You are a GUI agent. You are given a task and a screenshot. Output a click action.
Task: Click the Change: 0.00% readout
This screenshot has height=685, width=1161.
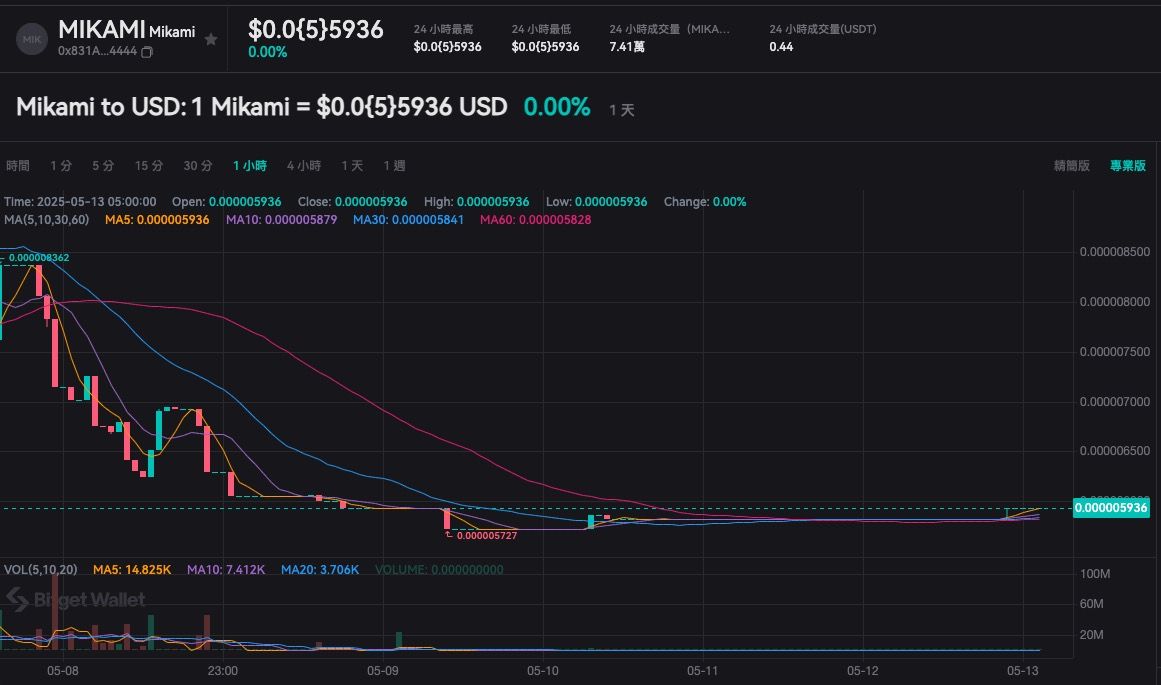tap(705, 202)
